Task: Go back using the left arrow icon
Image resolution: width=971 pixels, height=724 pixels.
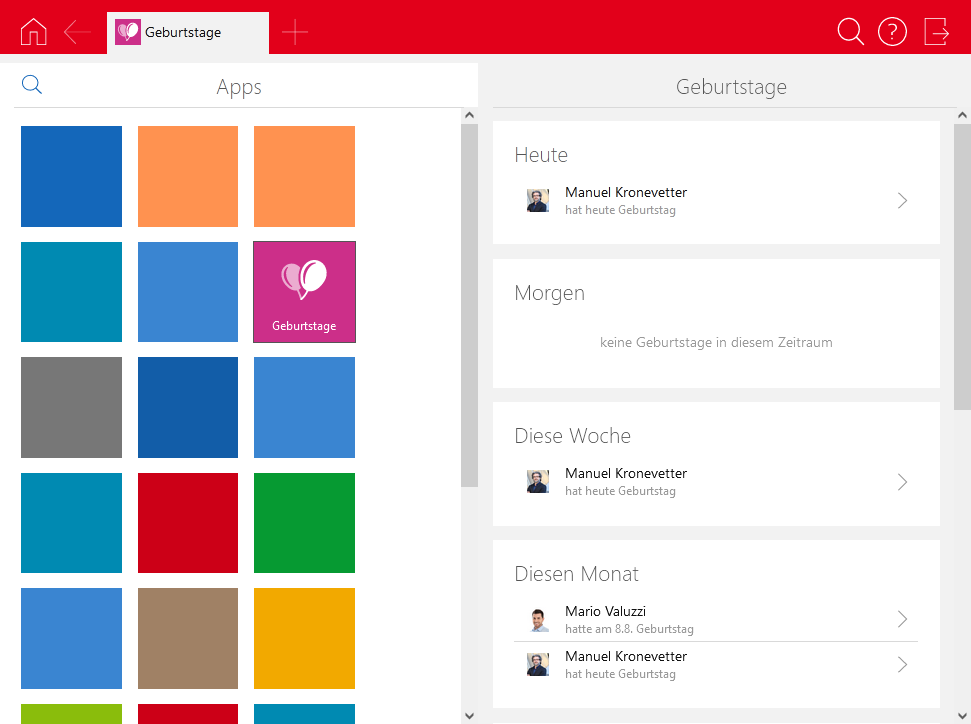Action: click(77, 32)
